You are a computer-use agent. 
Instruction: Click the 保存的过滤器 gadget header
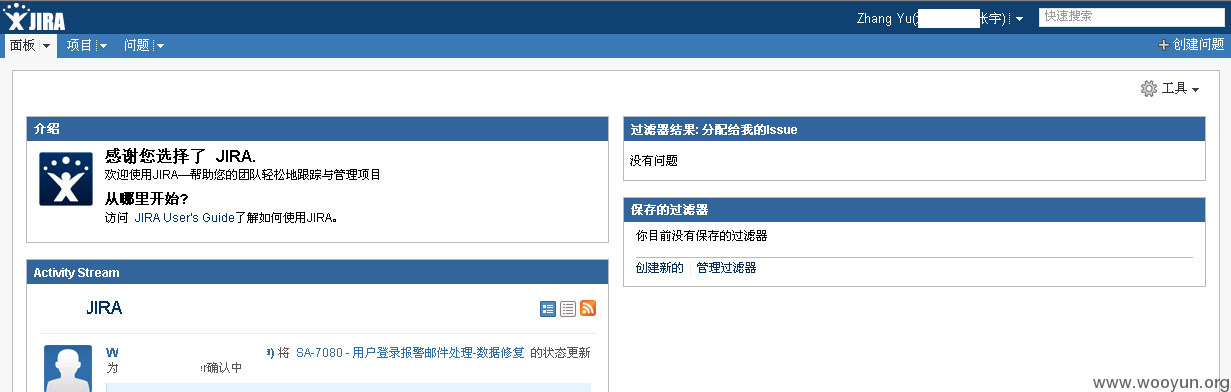(x=914, y=209)
